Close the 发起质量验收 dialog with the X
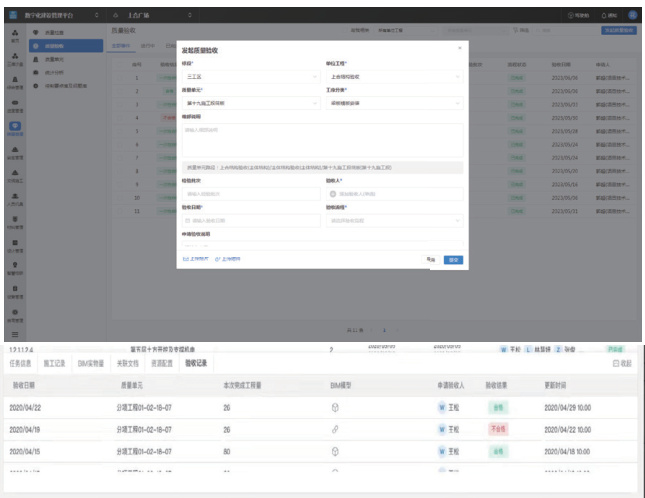645x498 pixels. 460,48
